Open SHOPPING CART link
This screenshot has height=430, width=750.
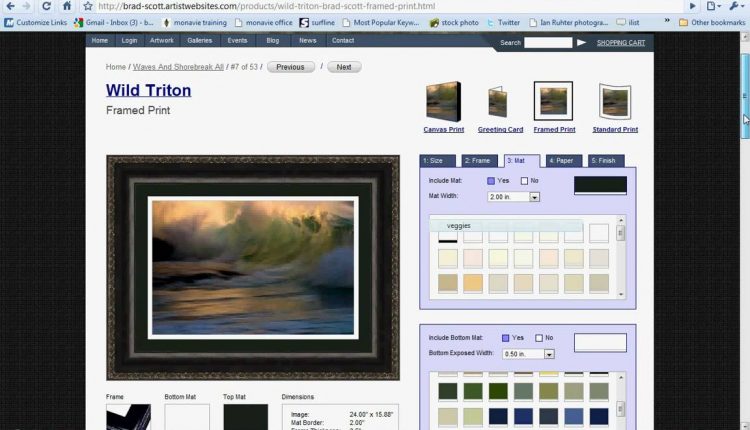point(621,43)
